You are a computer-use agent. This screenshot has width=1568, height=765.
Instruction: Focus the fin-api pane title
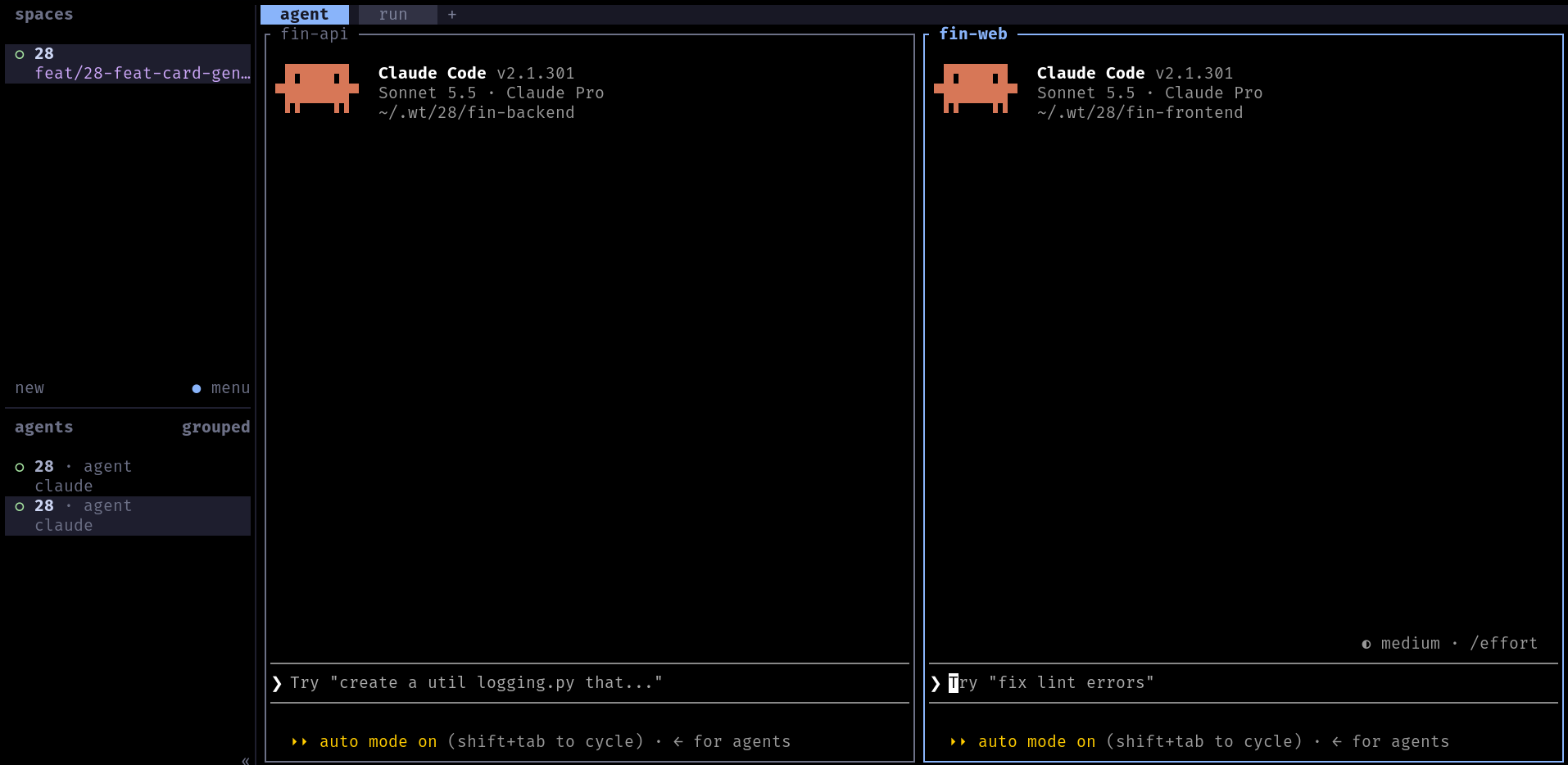(315, 34)
